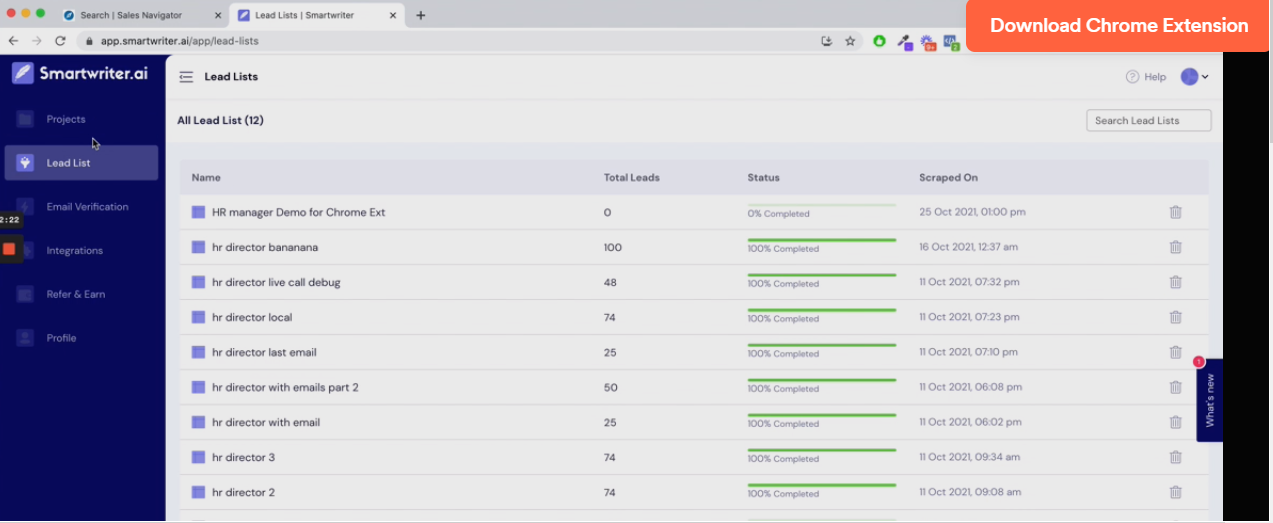Click the browser reload icon
This screenshot has height=523, width=1273.
click(60, 41)
